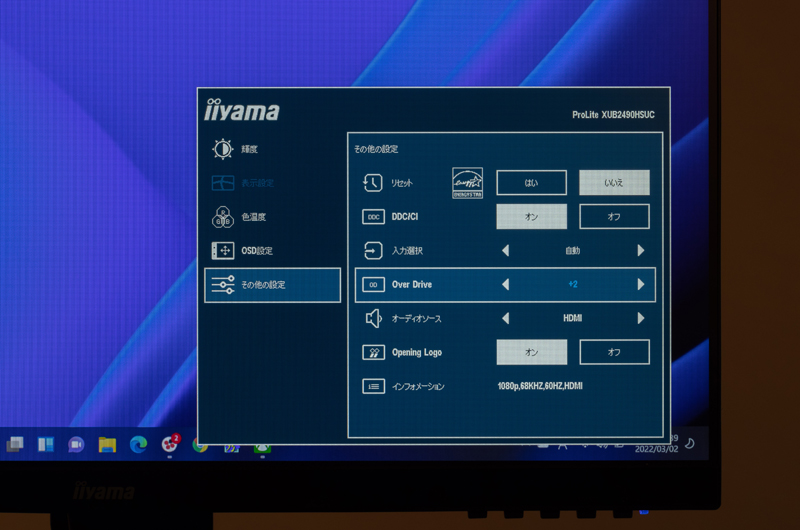Click left arrow for オーディオソース
800x530 pixels.
pyautogui.click(x=505, y=318)
